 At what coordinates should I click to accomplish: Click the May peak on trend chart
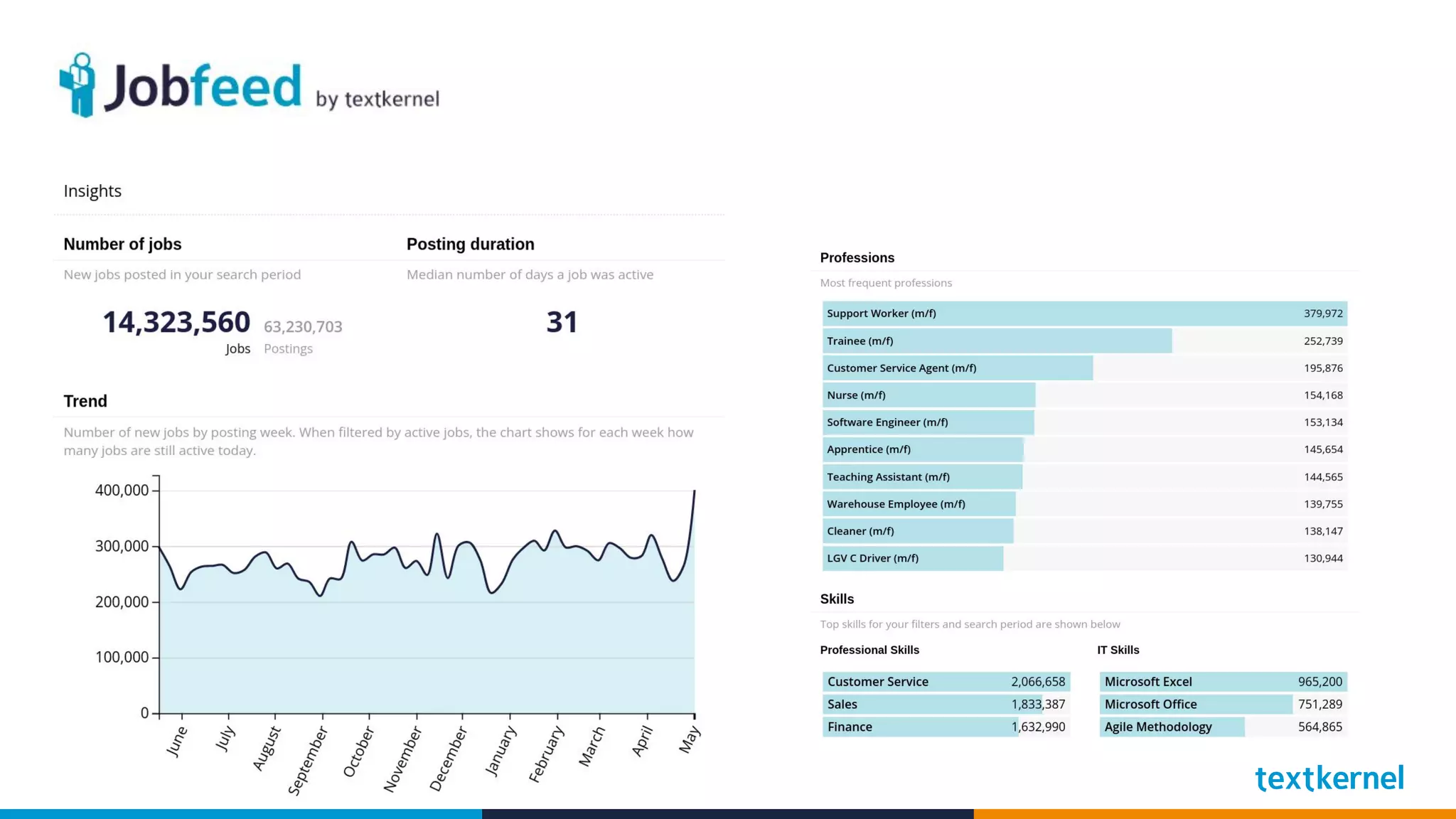693,492
